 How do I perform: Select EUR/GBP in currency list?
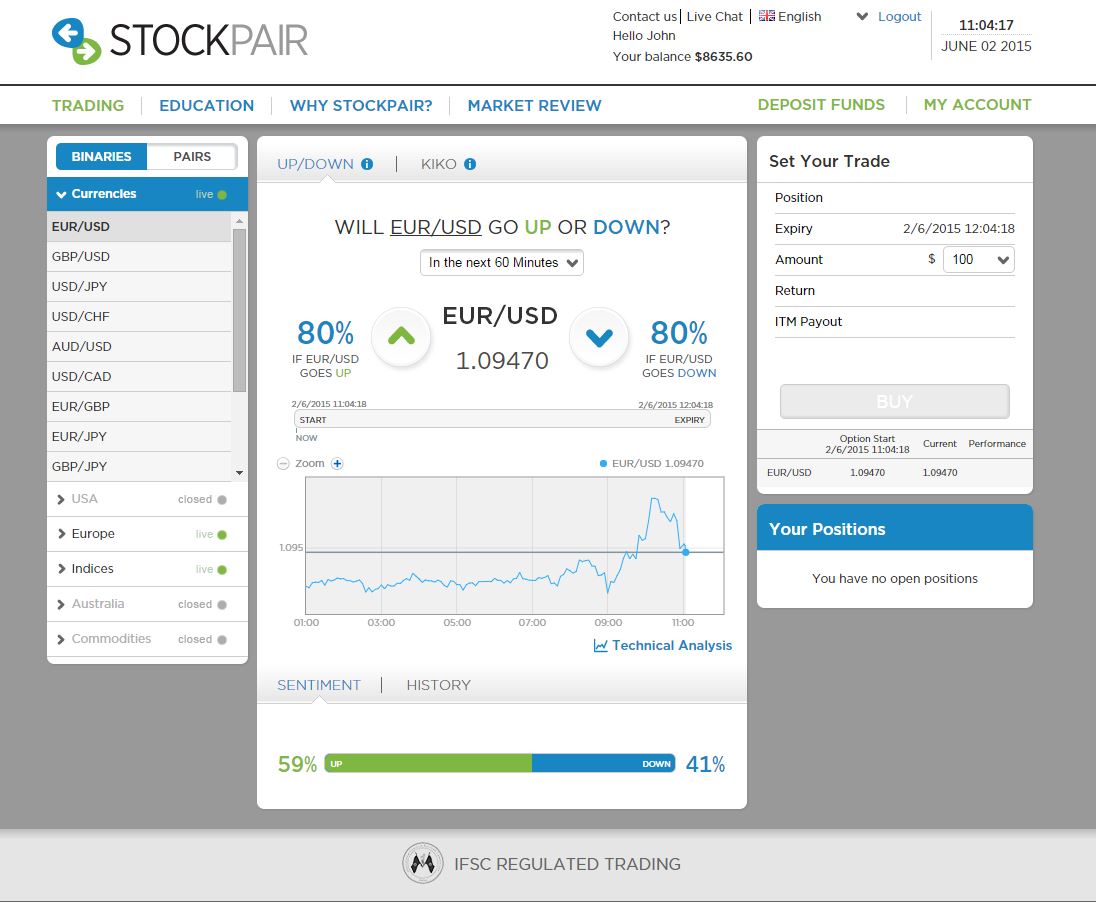tap(139, 407)
